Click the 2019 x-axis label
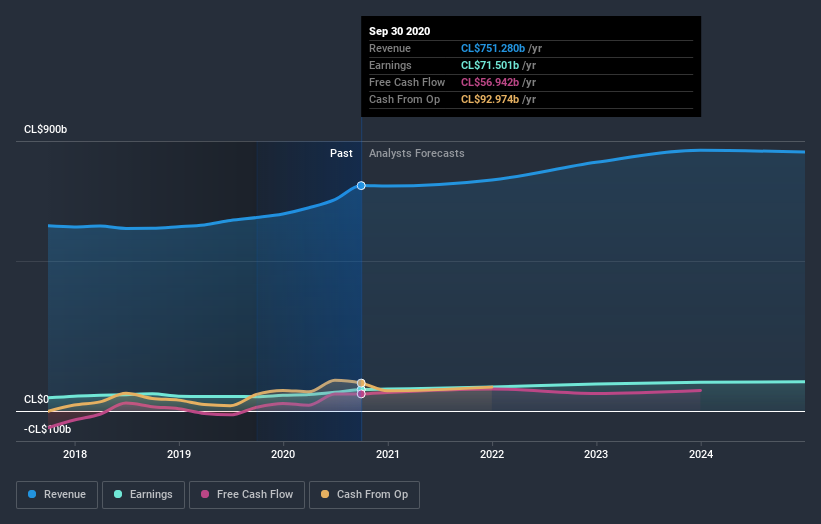 (x=179, y=454)
